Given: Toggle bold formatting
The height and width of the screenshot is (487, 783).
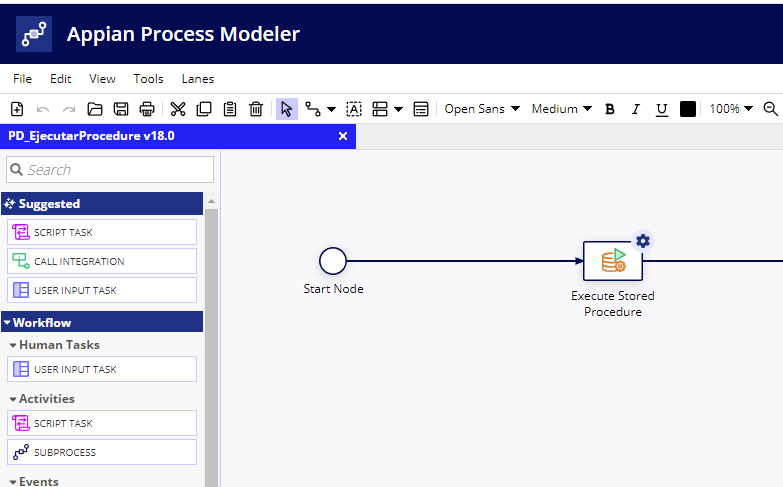Looking at the screenshot, I should (x=610, y=109).
